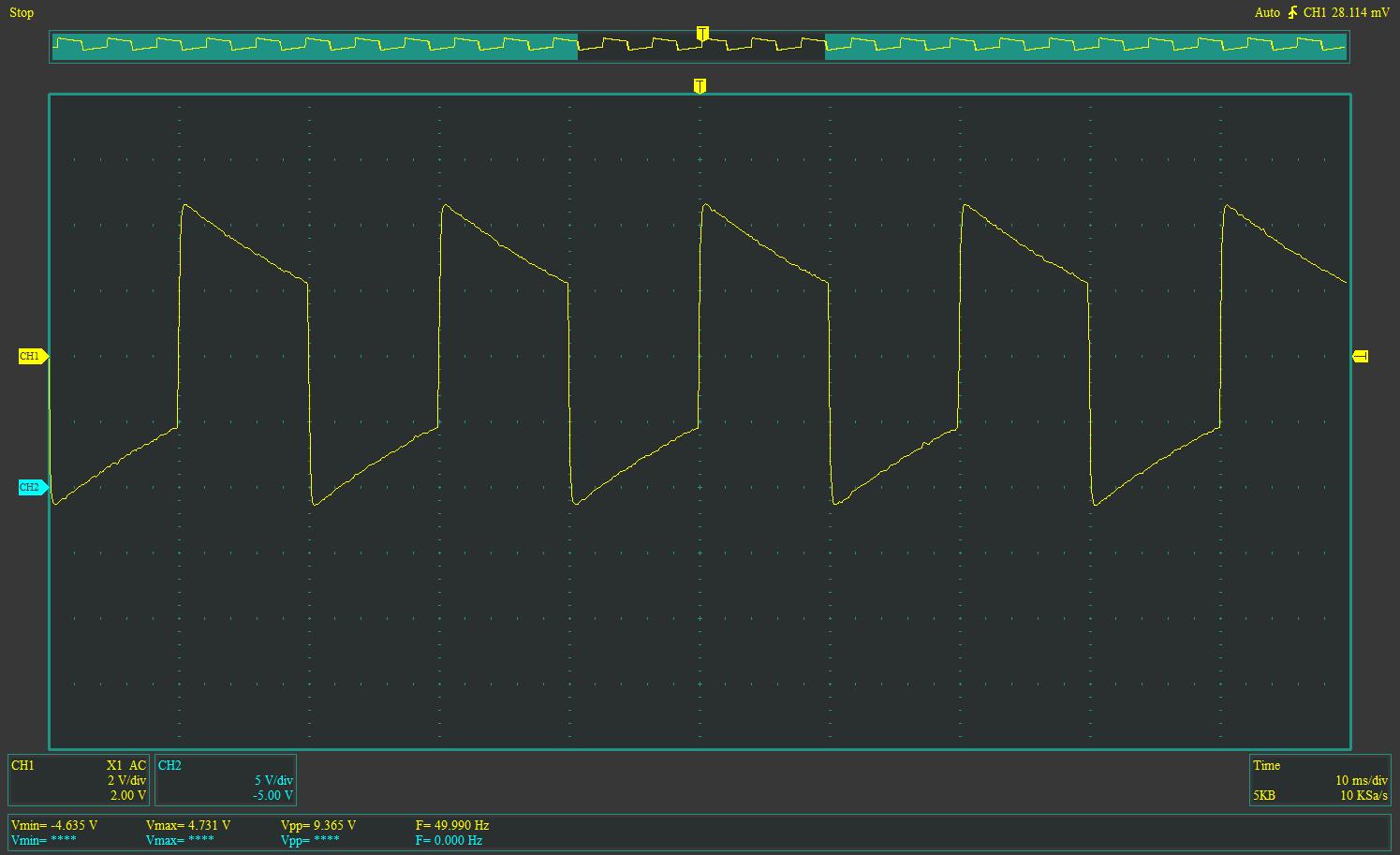Image resolution: width=1400 pixels, height=855 pixels.
Task: Click the CH1 yellow channel marker
Action: 33,357
